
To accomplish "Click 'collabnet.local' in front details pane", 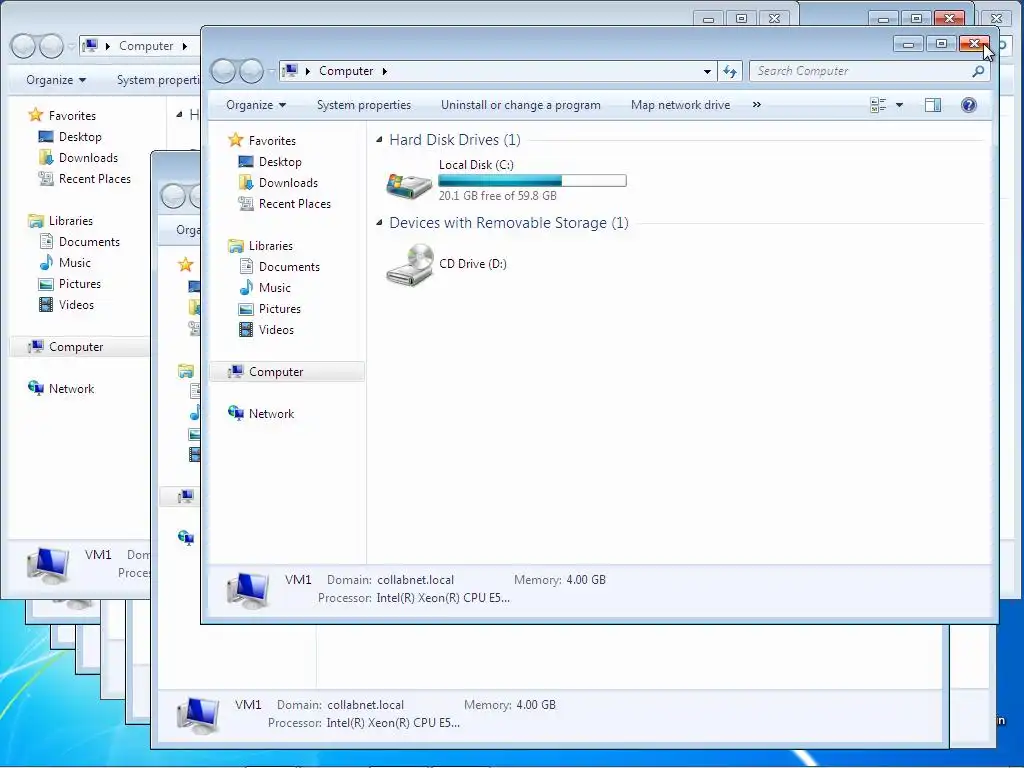I will pos(415,580).
